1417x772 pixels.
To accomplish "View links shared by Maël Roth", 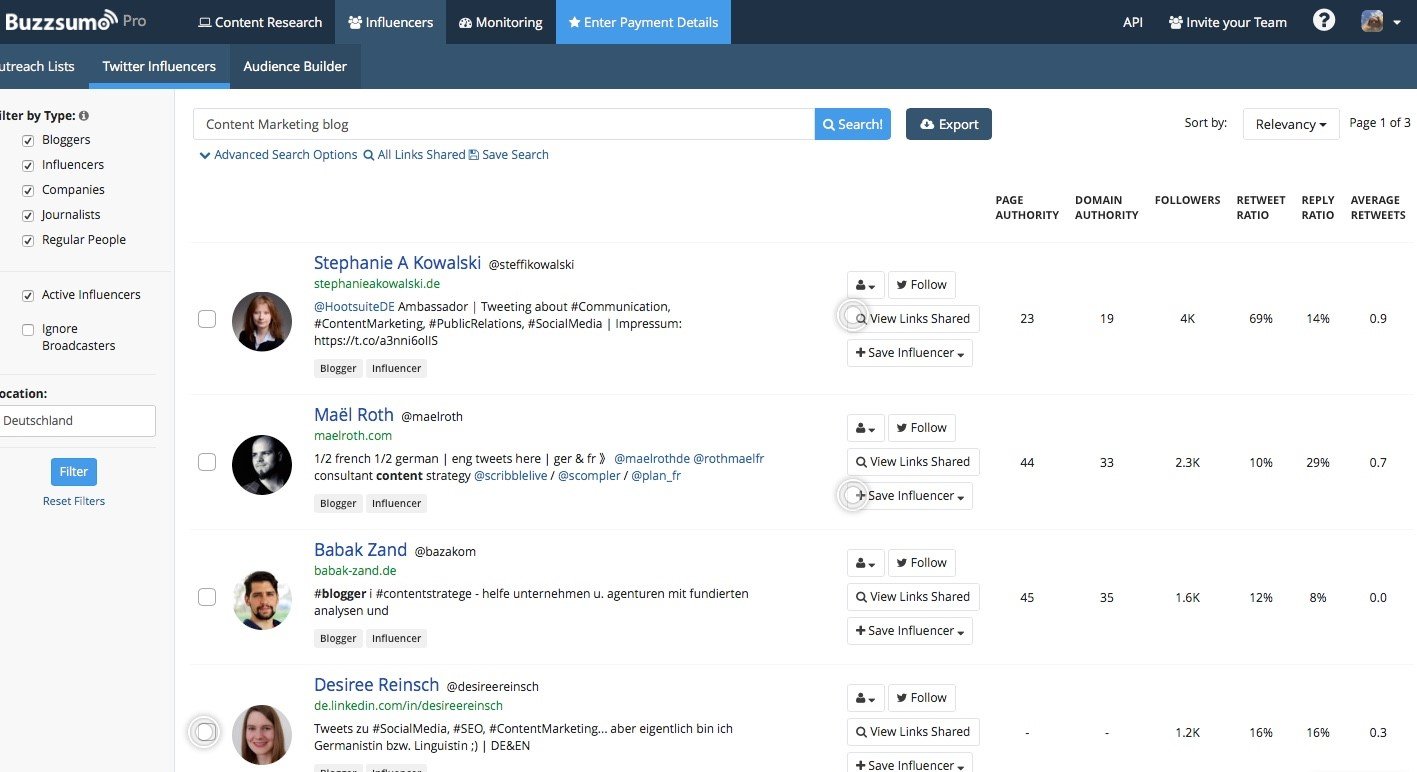I will pos(913,462).
